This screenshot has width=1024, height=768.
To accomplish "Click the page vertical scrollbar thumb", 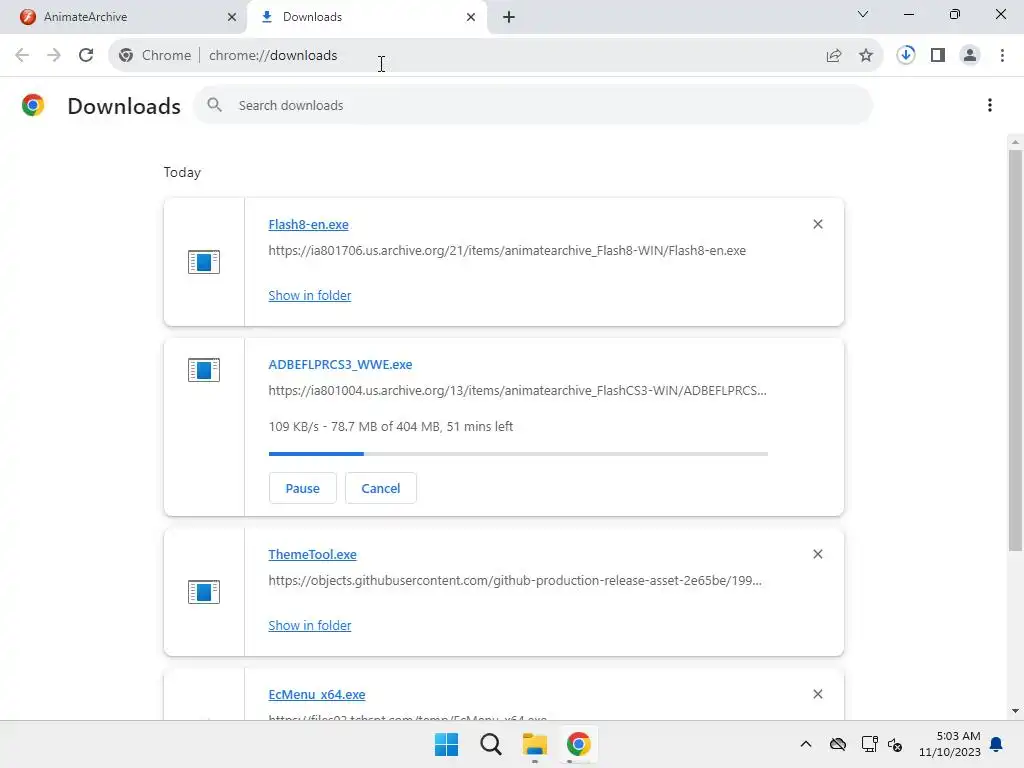I will click(1015, 350).
